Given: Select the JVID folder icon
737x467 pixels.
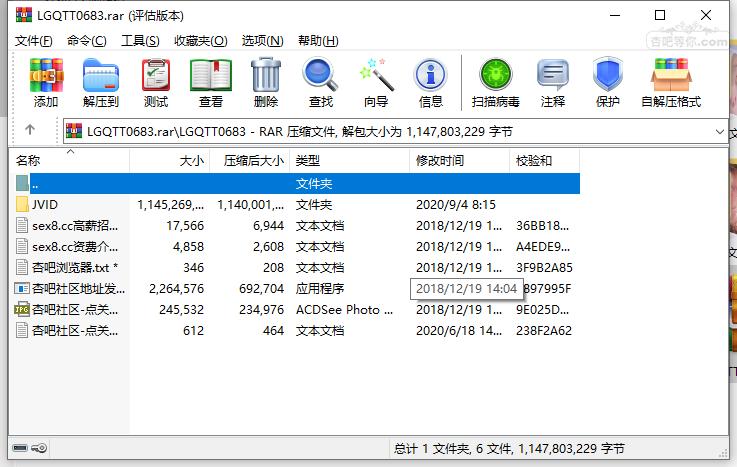Looking at the screenshot, I should point(22,204).
